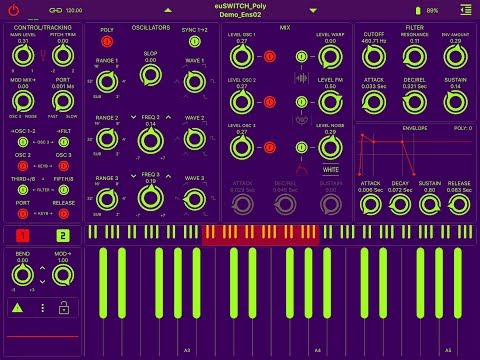Select the red tab 1
This screenshot has height=360, width=480.
click(x=23, y=236)
